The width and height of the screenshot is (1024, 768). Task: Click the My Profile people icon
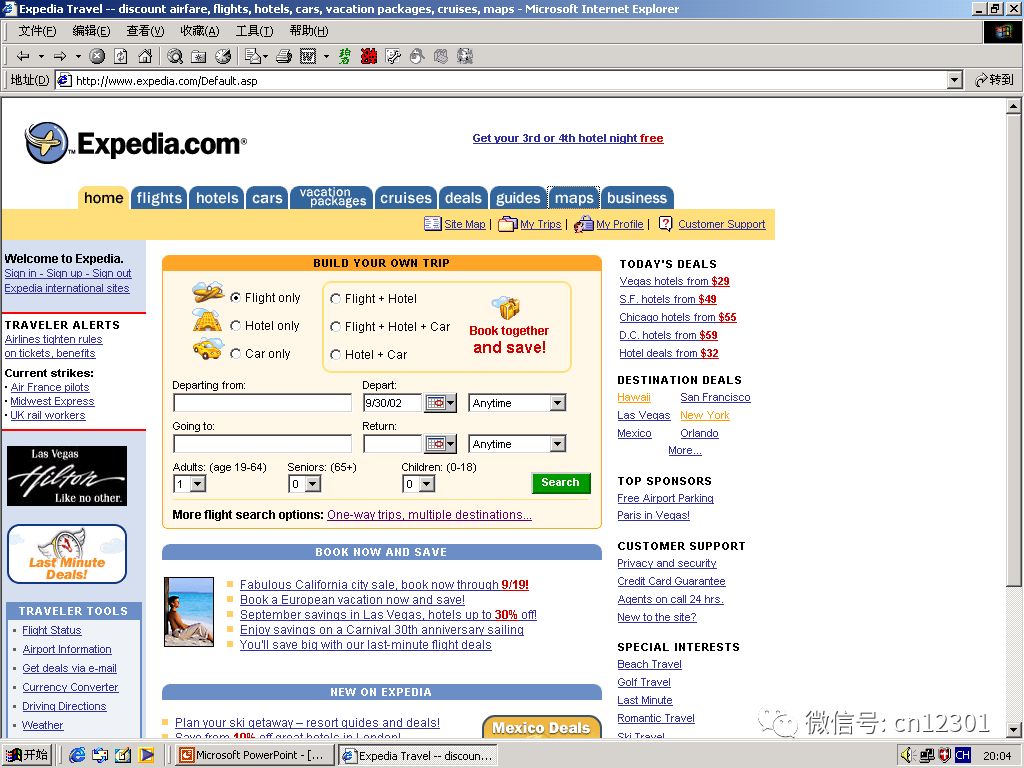583,224
